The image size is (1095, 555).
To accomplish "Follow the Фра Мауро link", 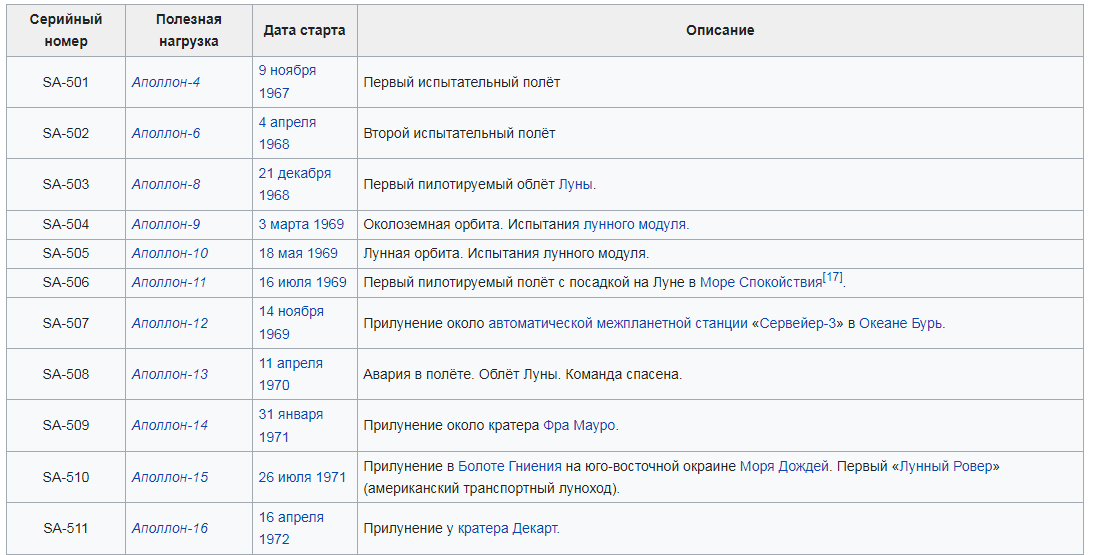I will pos(579,425).
